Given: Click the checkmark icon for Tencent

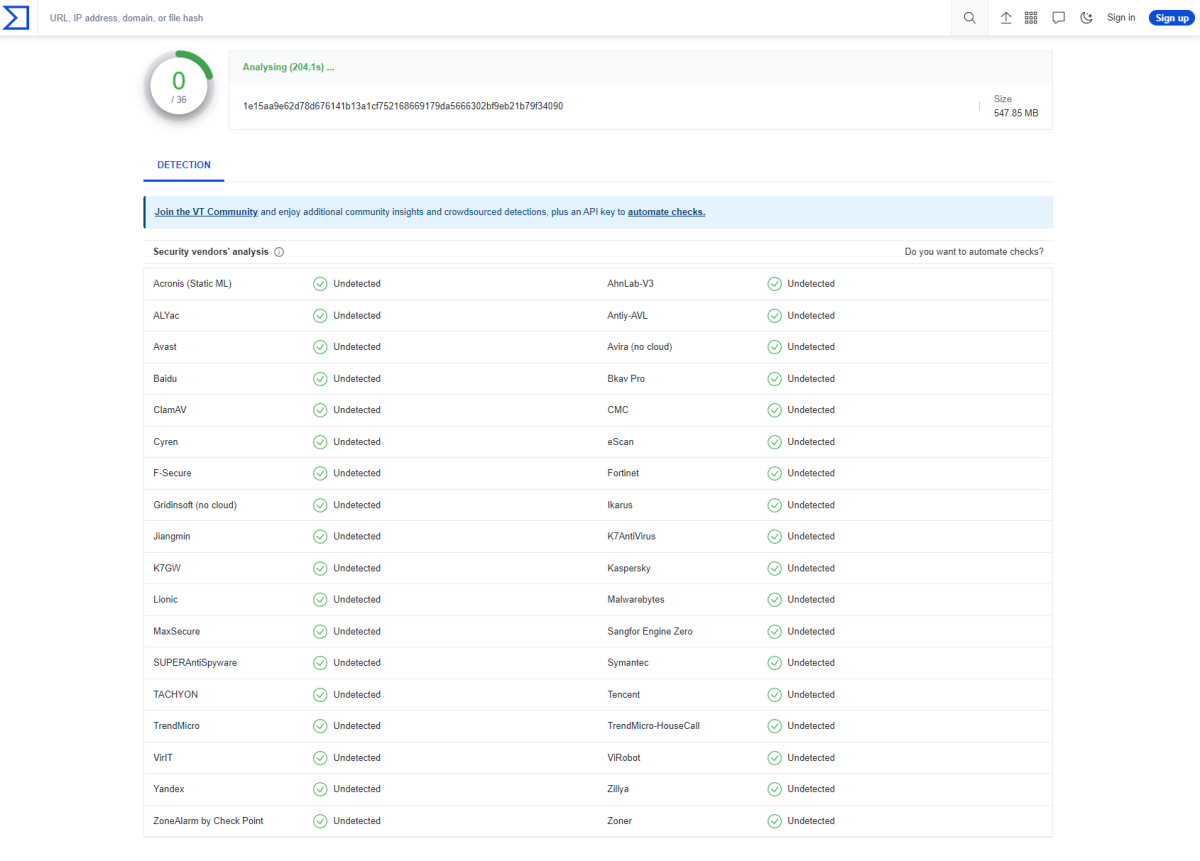Looking at the screenshot, I should coord(774,695).
